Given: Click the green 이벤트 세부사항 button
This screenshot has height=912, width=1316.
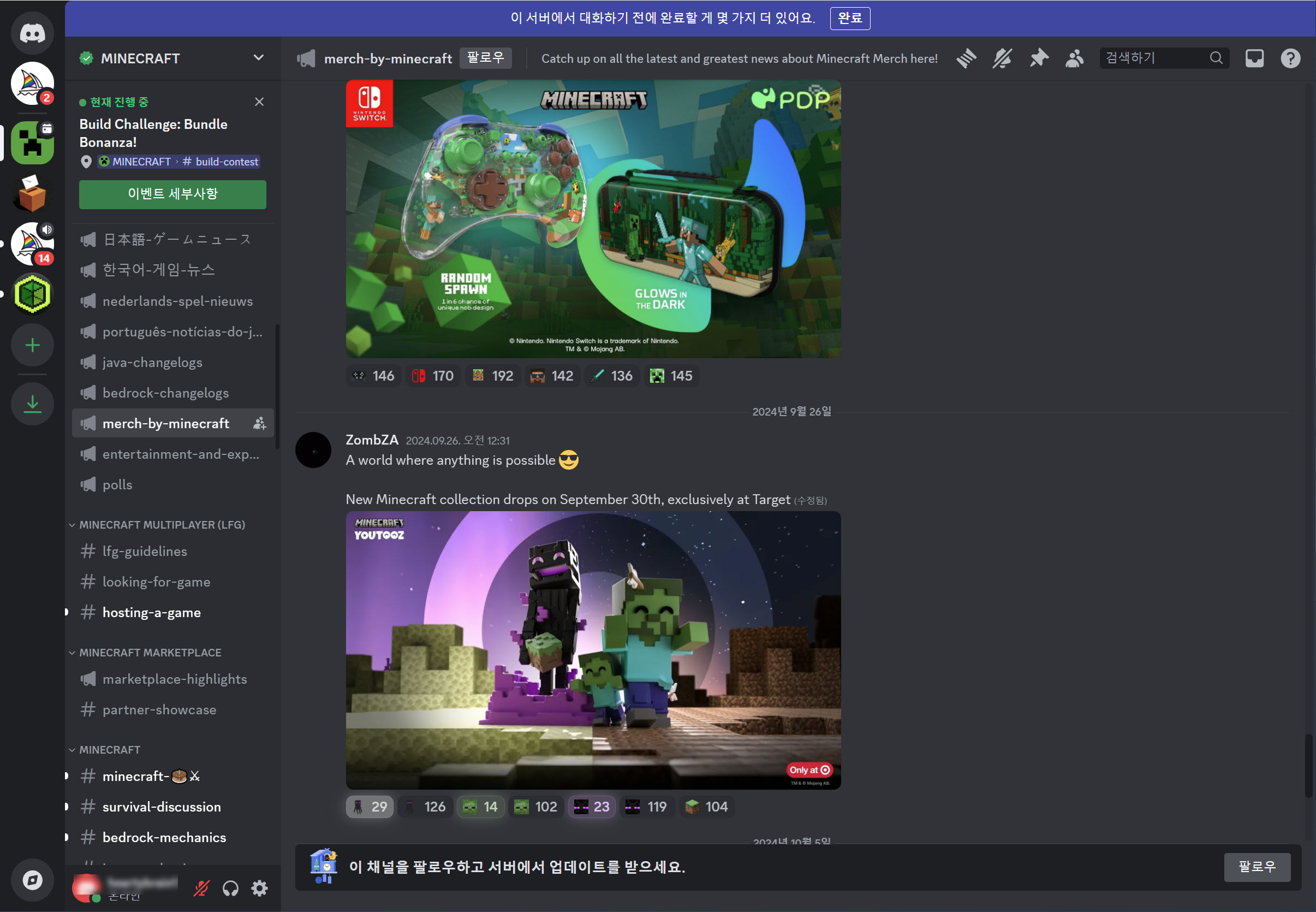Looking at the screenshot, I should (172, 194).
